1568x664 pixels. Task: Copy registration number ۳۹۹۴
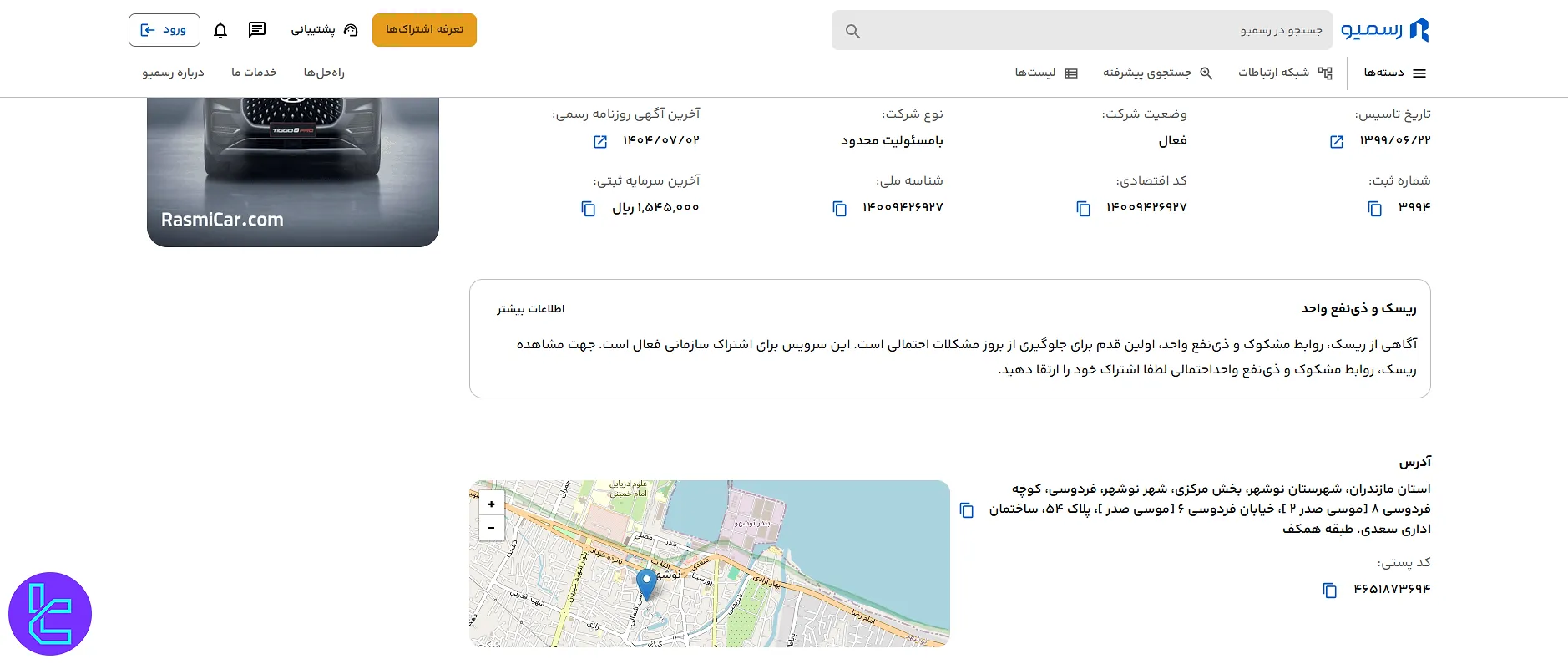[1374, 209]
